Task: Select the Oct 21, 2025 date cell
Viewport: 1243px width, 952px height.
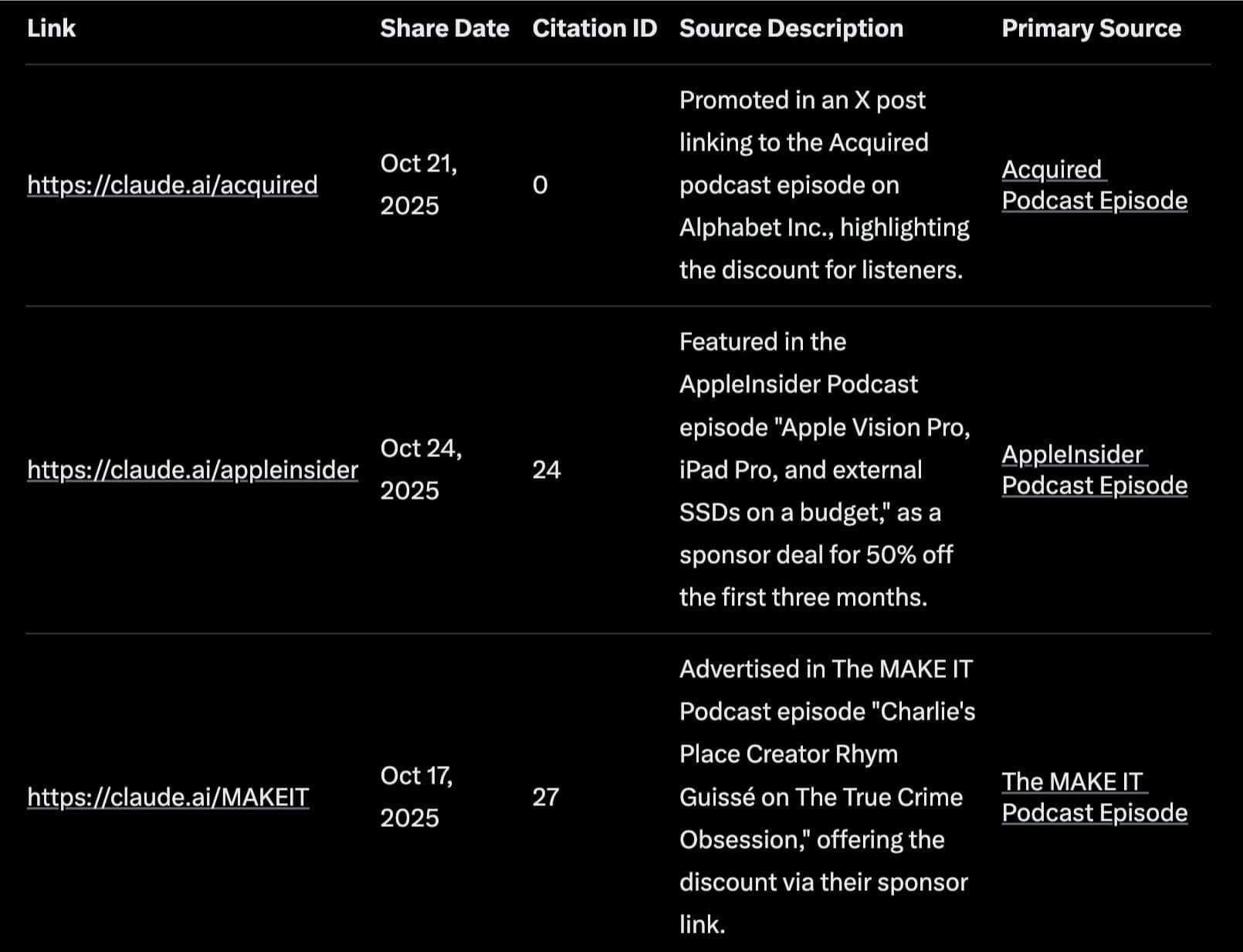Action: coord(418,185)
